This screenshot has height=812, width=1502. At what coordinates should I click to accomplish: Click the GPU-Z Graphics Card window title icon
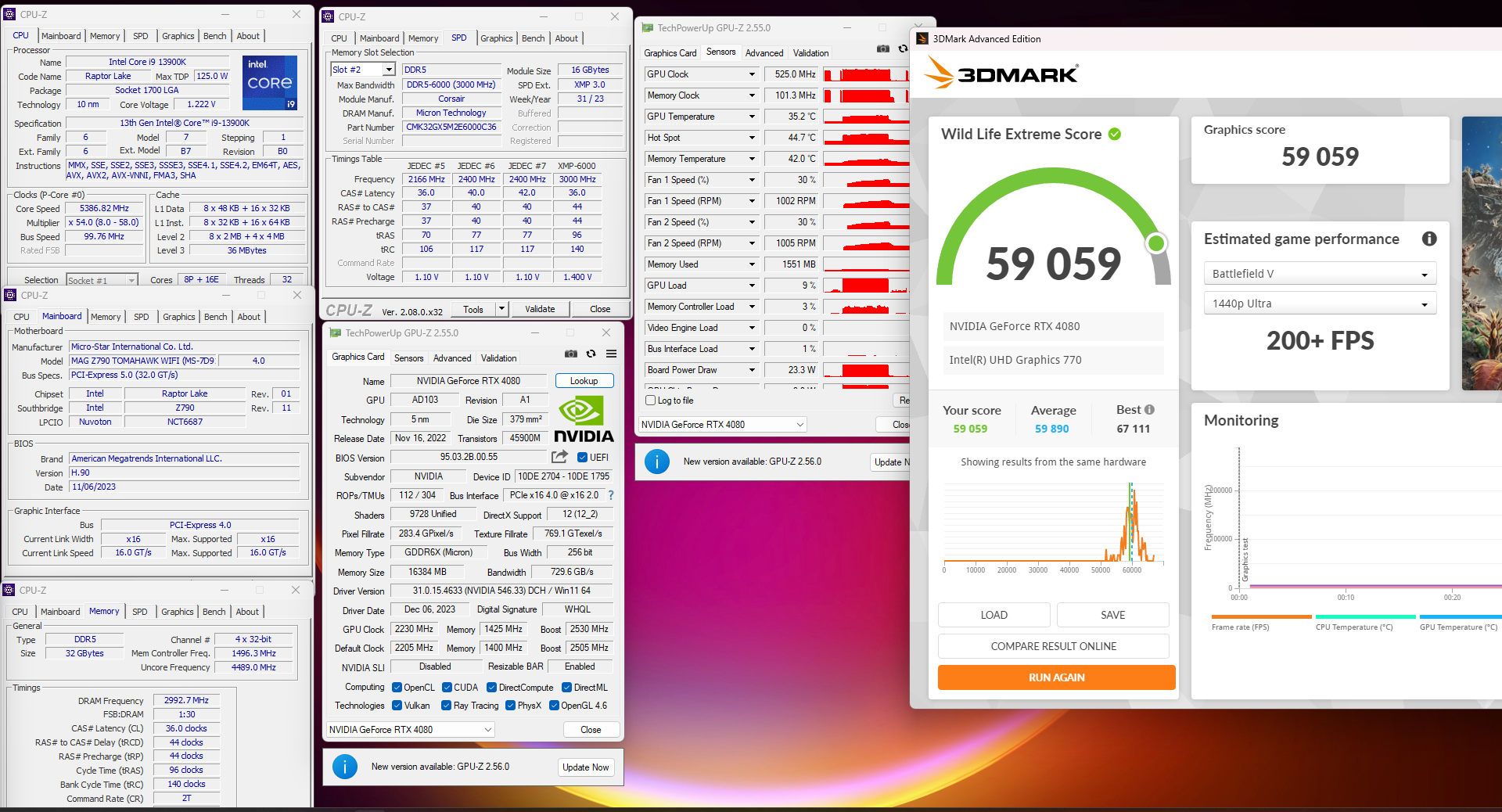[x=336, y=332]
